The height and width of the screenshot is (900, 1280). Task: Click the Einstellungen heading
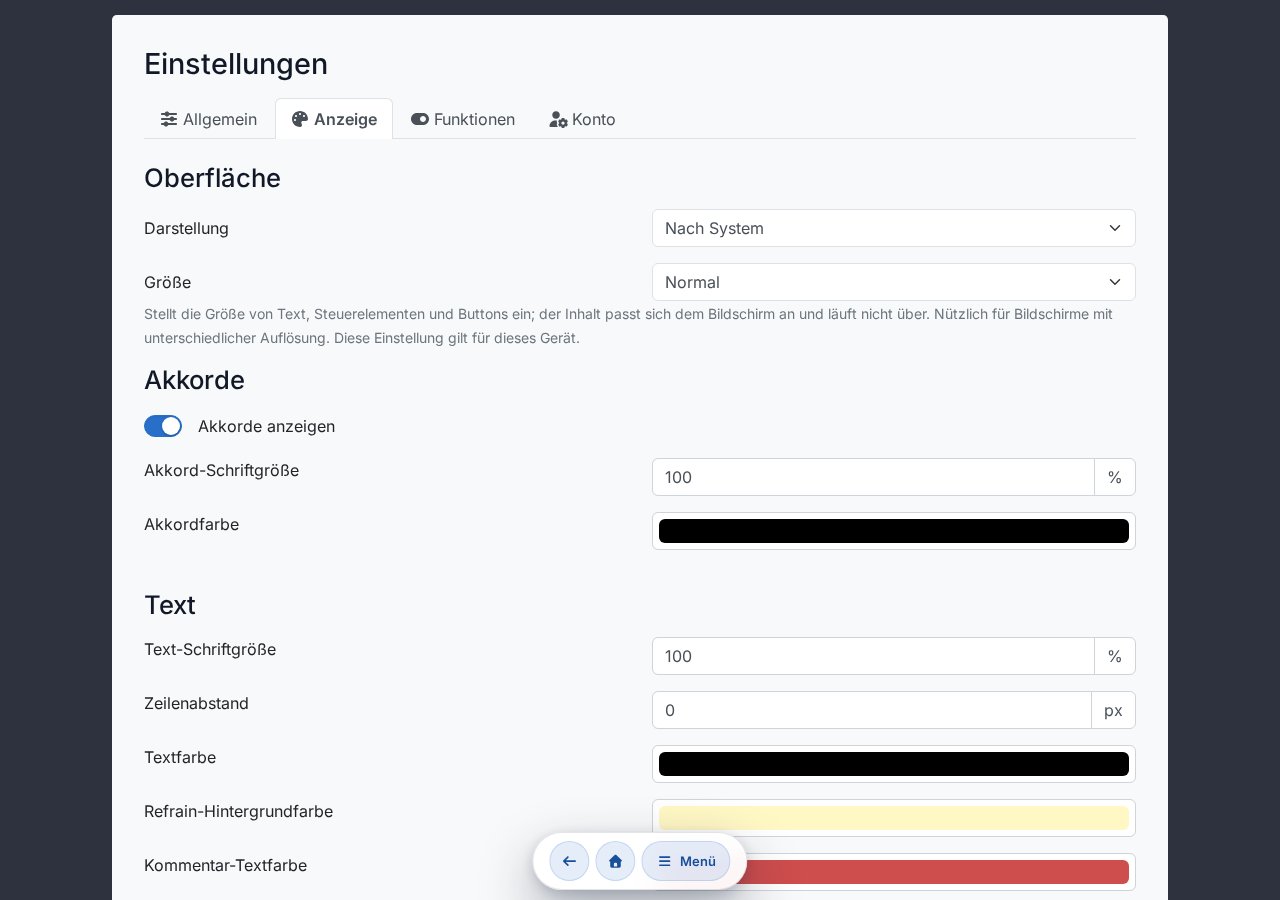[x=236, y=64]
